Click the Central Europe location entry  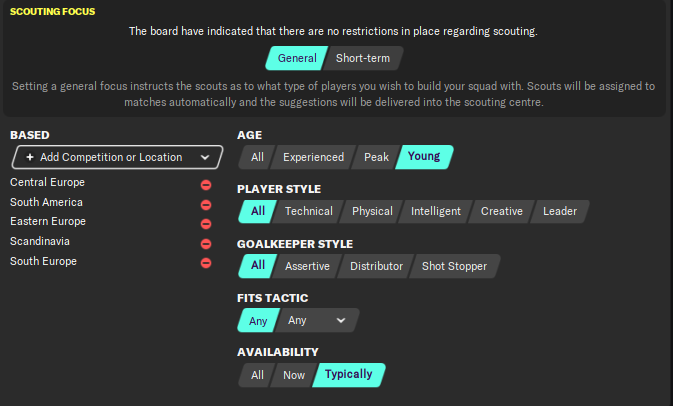[48, 183]
